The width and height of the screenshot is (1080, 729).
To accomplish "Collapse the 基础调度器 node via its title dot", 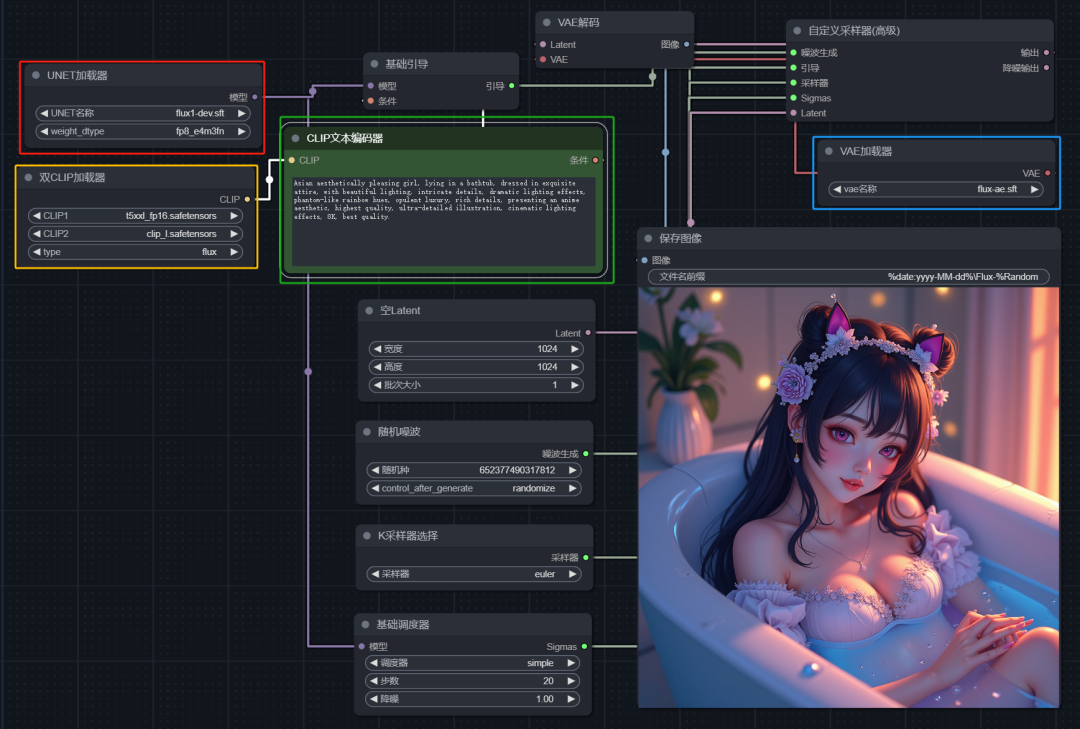I will click(367, 624).
